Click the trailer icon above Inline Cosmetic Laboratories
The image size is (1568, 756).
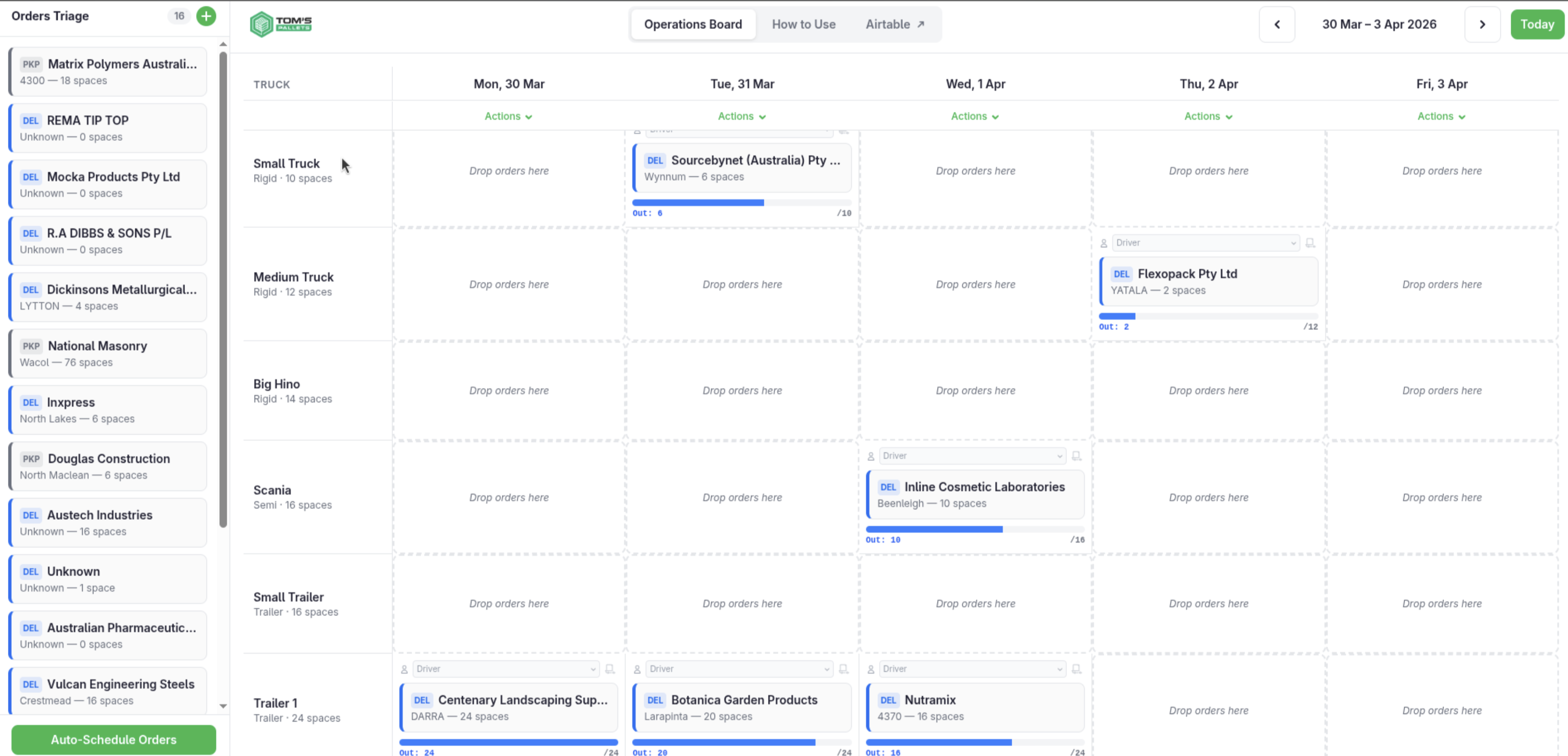tap(1076, 456)
